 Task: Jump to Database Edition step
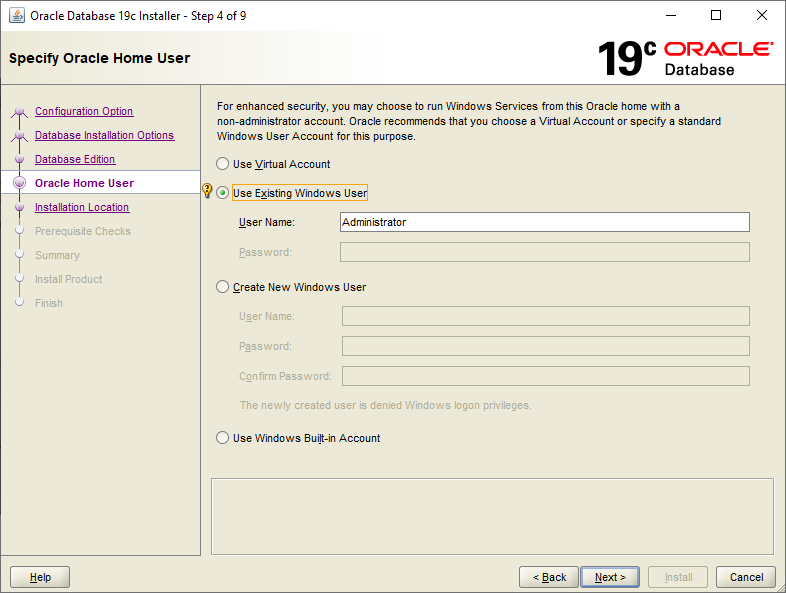[x=75, y=159]
